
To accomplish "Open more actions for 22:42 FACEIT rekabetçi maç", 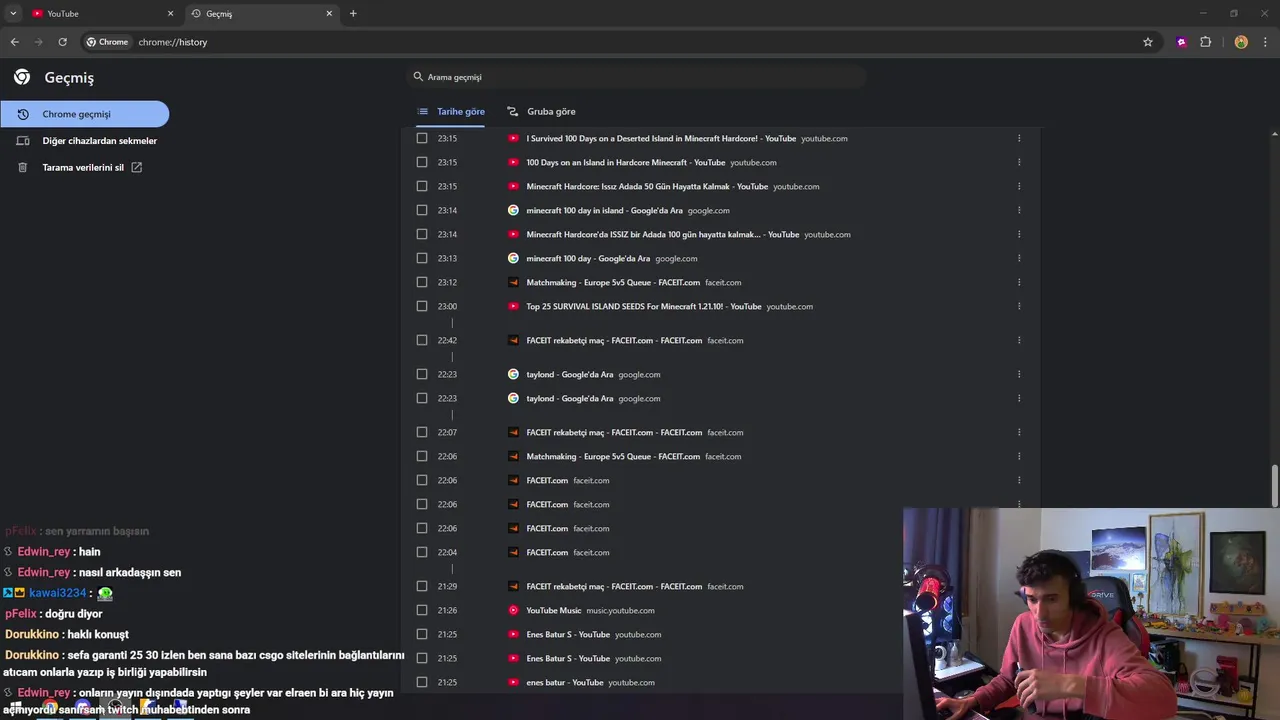I will pos(1019,340).
